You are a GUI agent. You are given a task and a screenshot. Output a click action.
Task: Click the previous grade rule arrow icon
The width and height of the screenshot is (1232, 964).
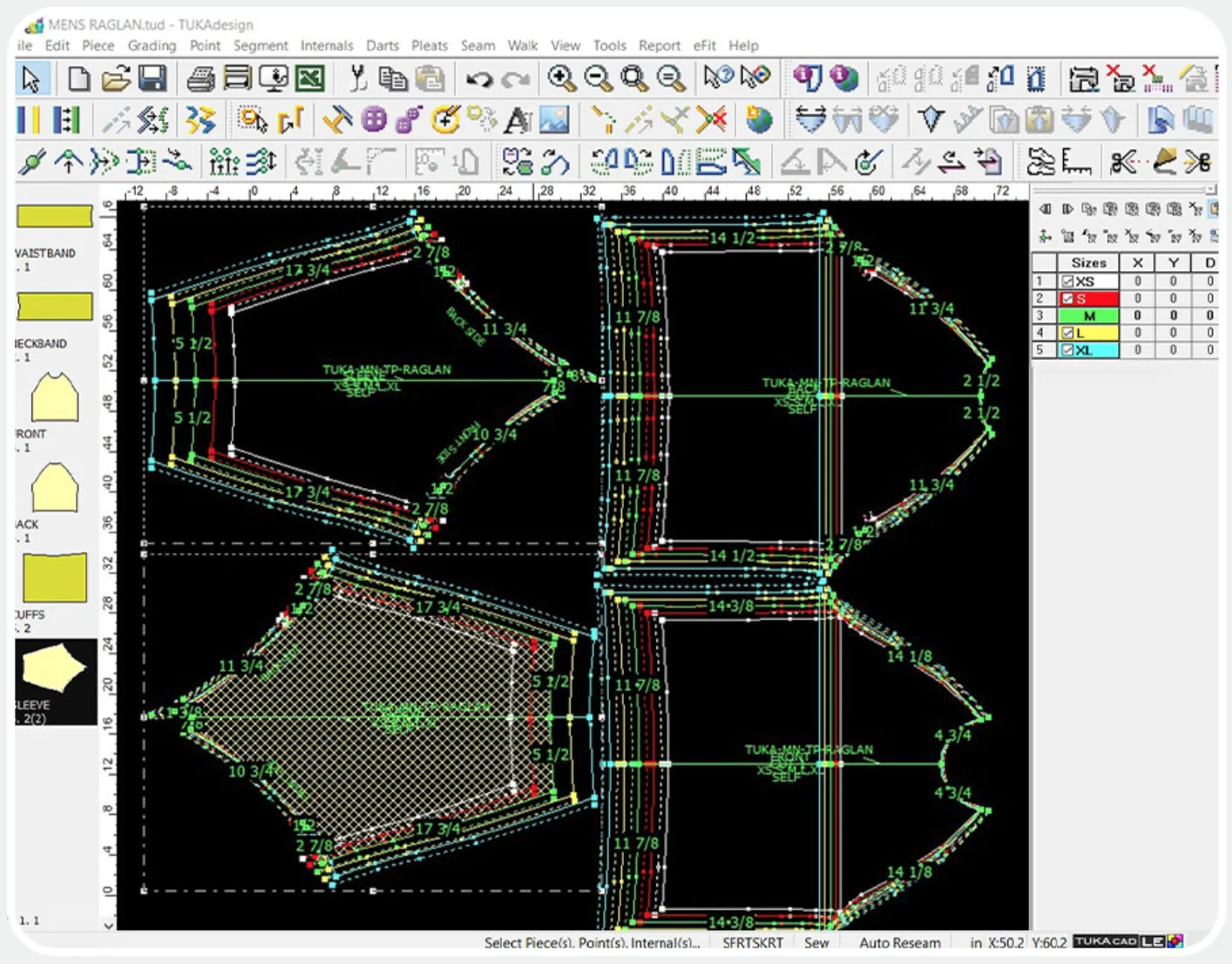(1045, 209)
